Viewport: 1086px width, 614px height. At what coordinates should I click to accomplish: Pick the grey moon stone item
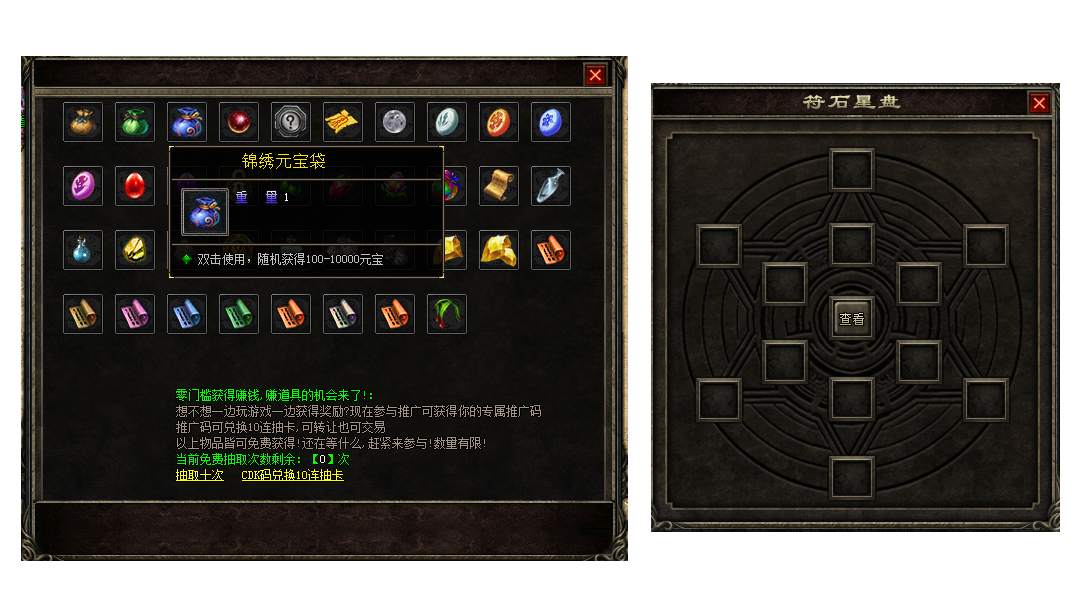395,122
